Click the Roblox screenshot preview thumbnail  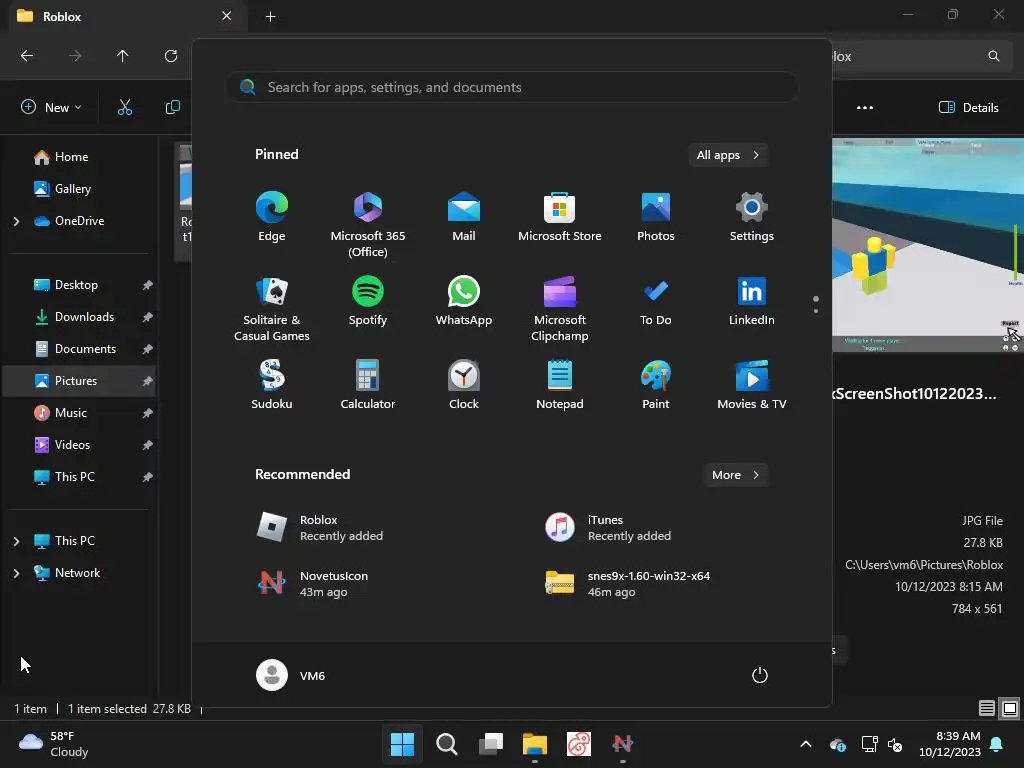(x=928, y=246)
